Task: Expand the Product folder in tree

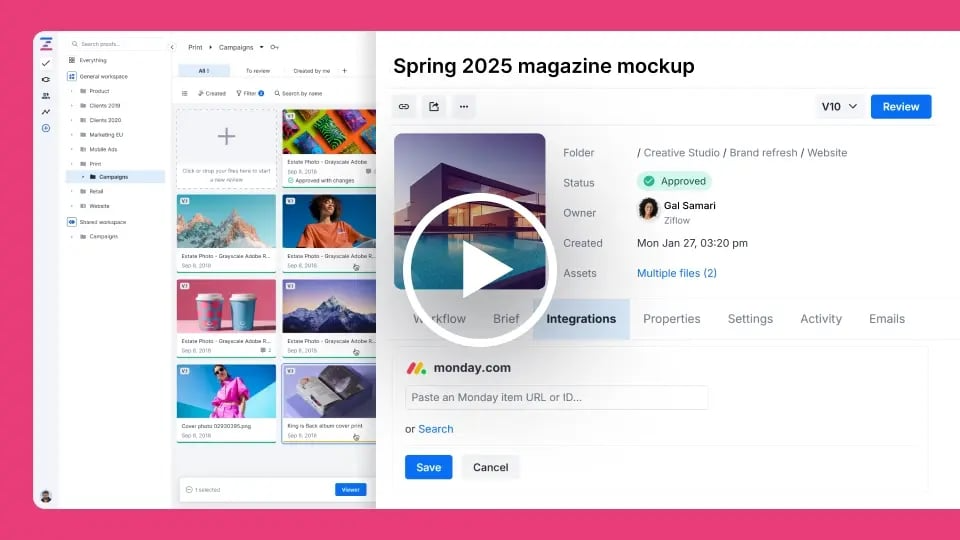Action: click(72, 91)
